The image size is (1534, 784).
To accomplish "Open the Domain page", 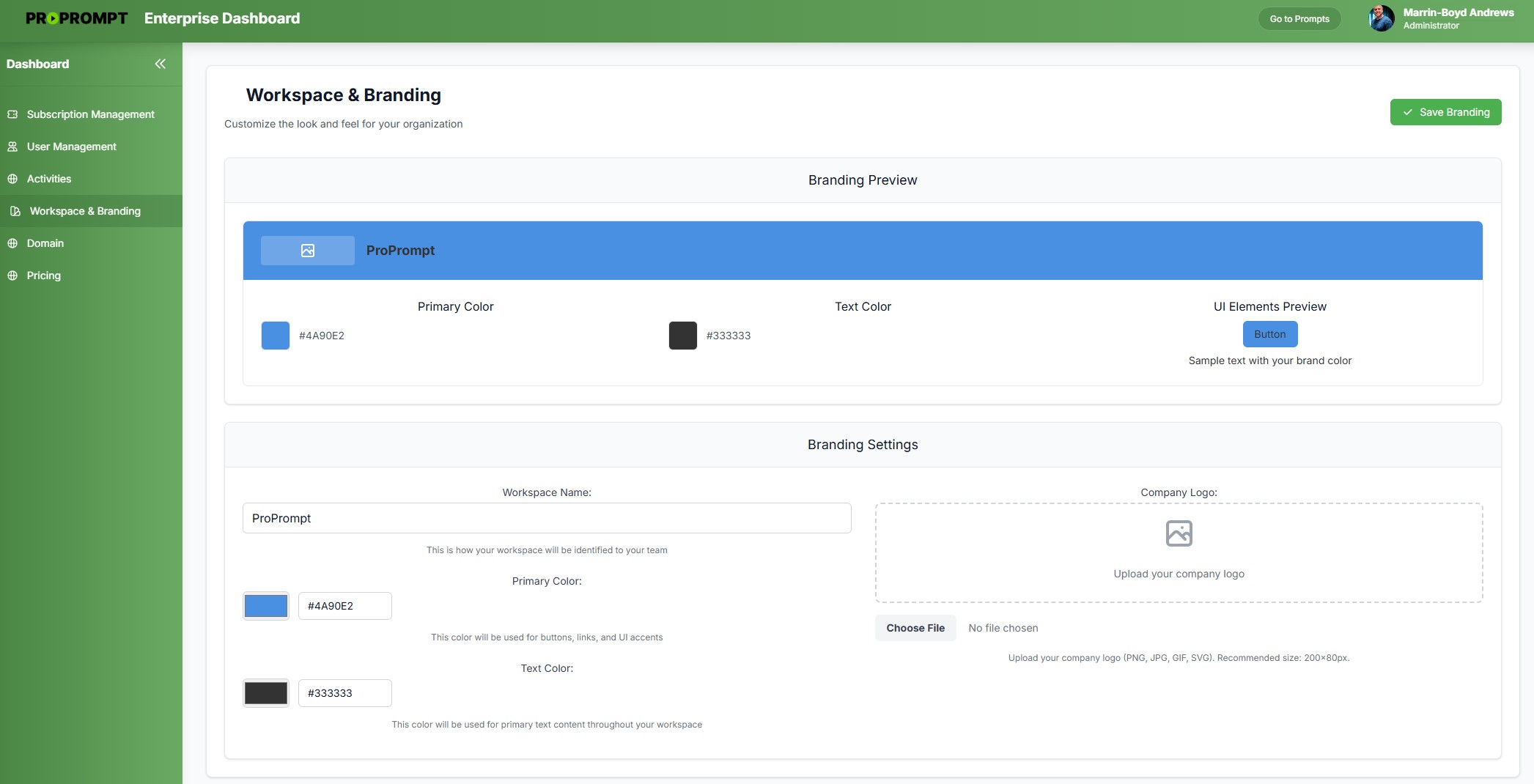I will [91, 243].
